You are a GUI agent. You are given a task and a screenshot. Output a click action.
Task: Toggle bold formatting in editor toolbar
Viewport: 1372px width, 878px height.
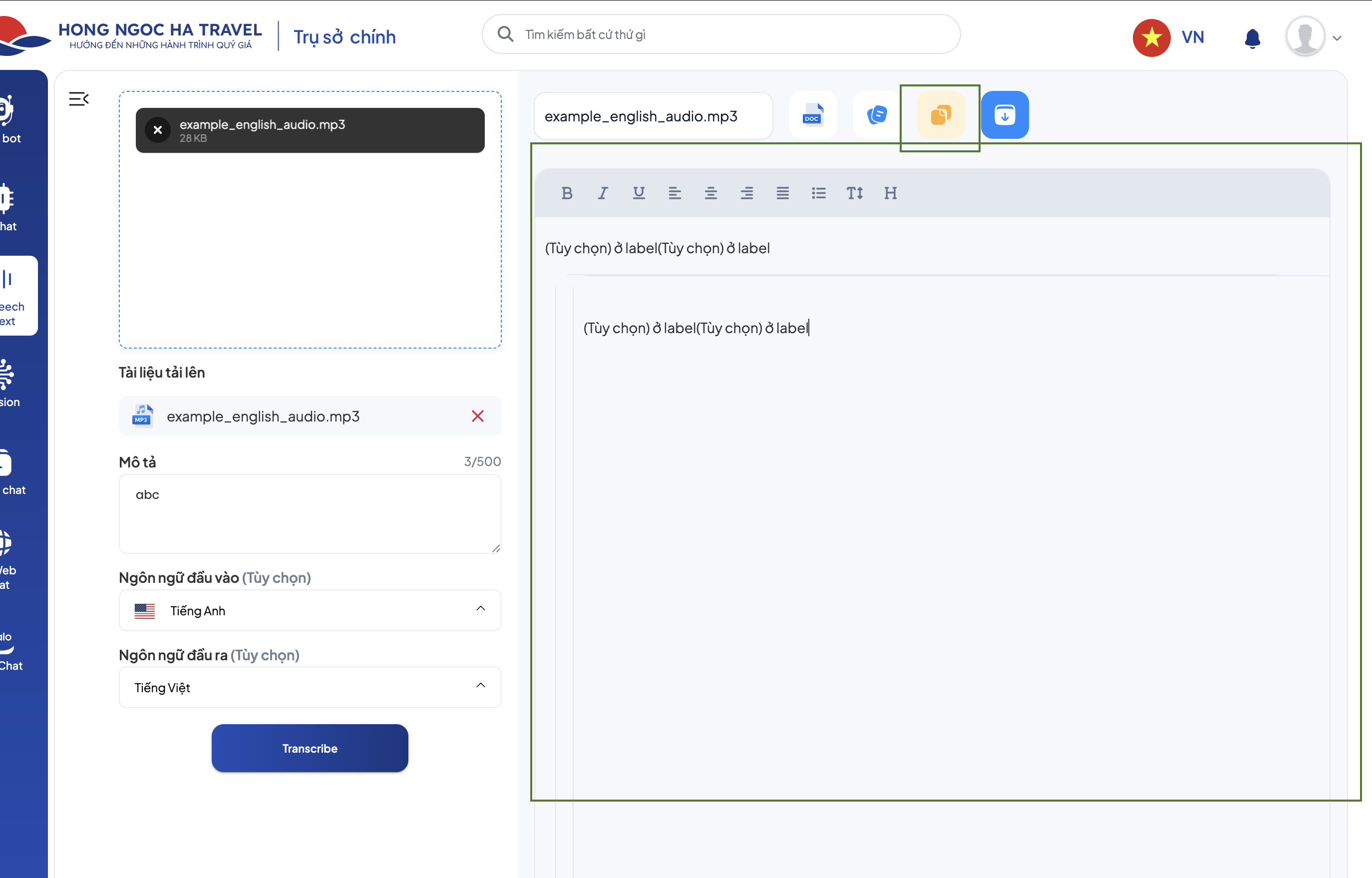point(566,193)
